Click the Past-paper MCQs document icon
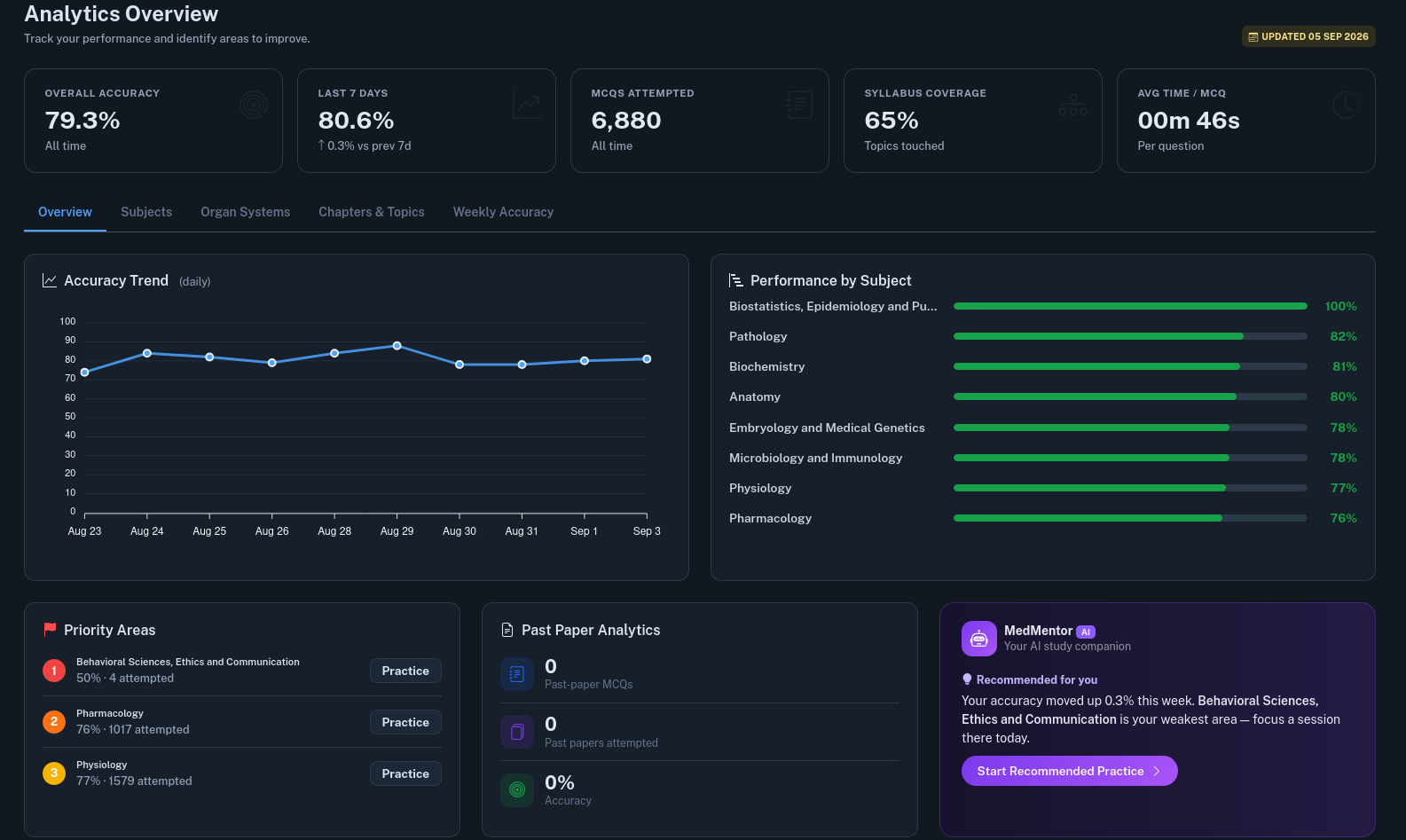Image resolution: width=1406 pixels, height=840 pixels. tap(517, 674)
